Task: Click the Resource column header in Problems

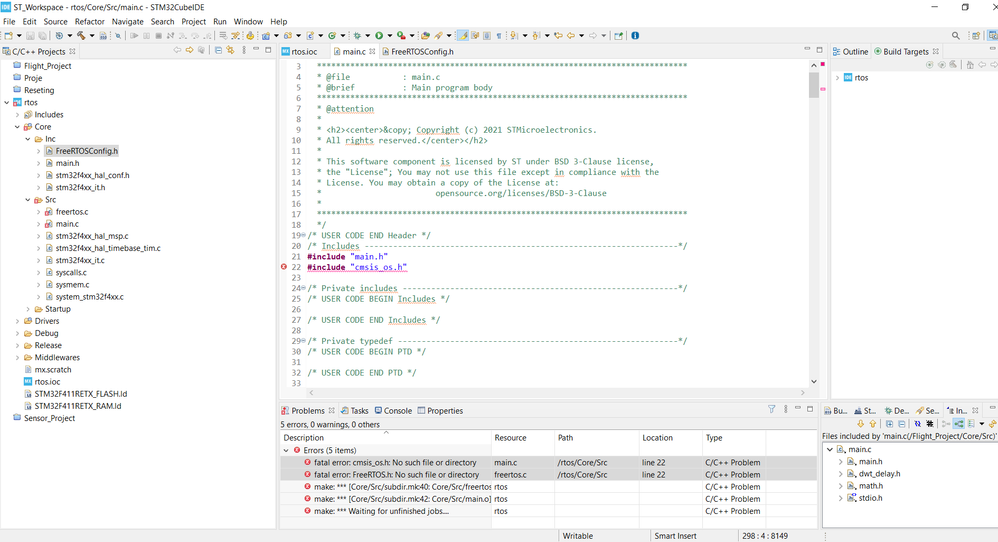Action: coord(523,438)
